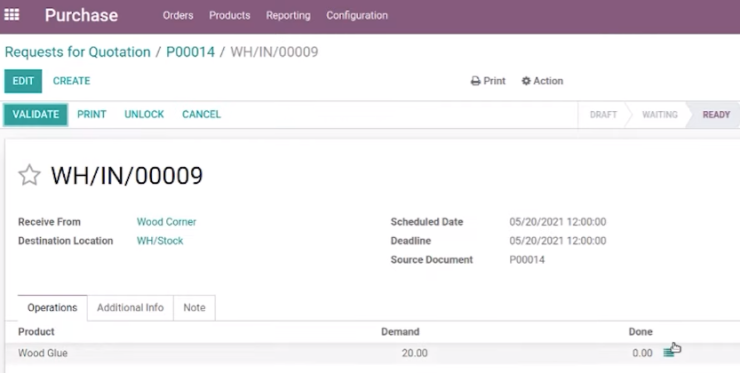Image resolution: width=740 pixels, height=373 pixels.
Task: Click CREATE to make new record
Action: 71,81
